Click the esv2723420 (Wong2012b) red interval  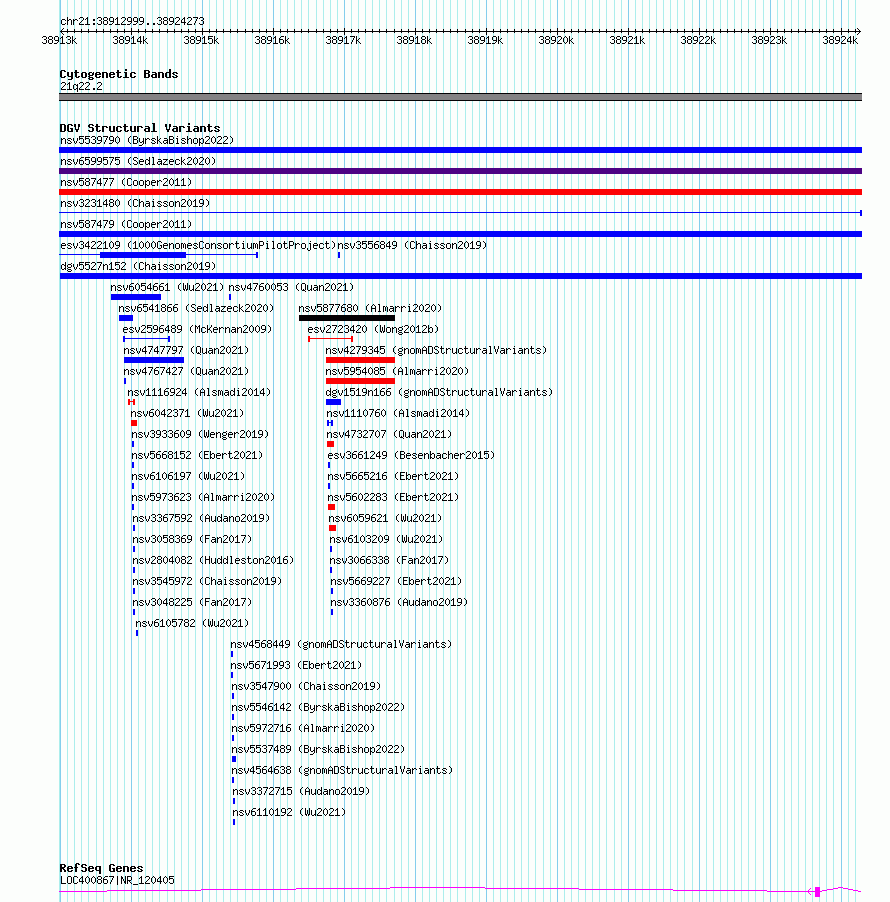[x=330, y=339]
